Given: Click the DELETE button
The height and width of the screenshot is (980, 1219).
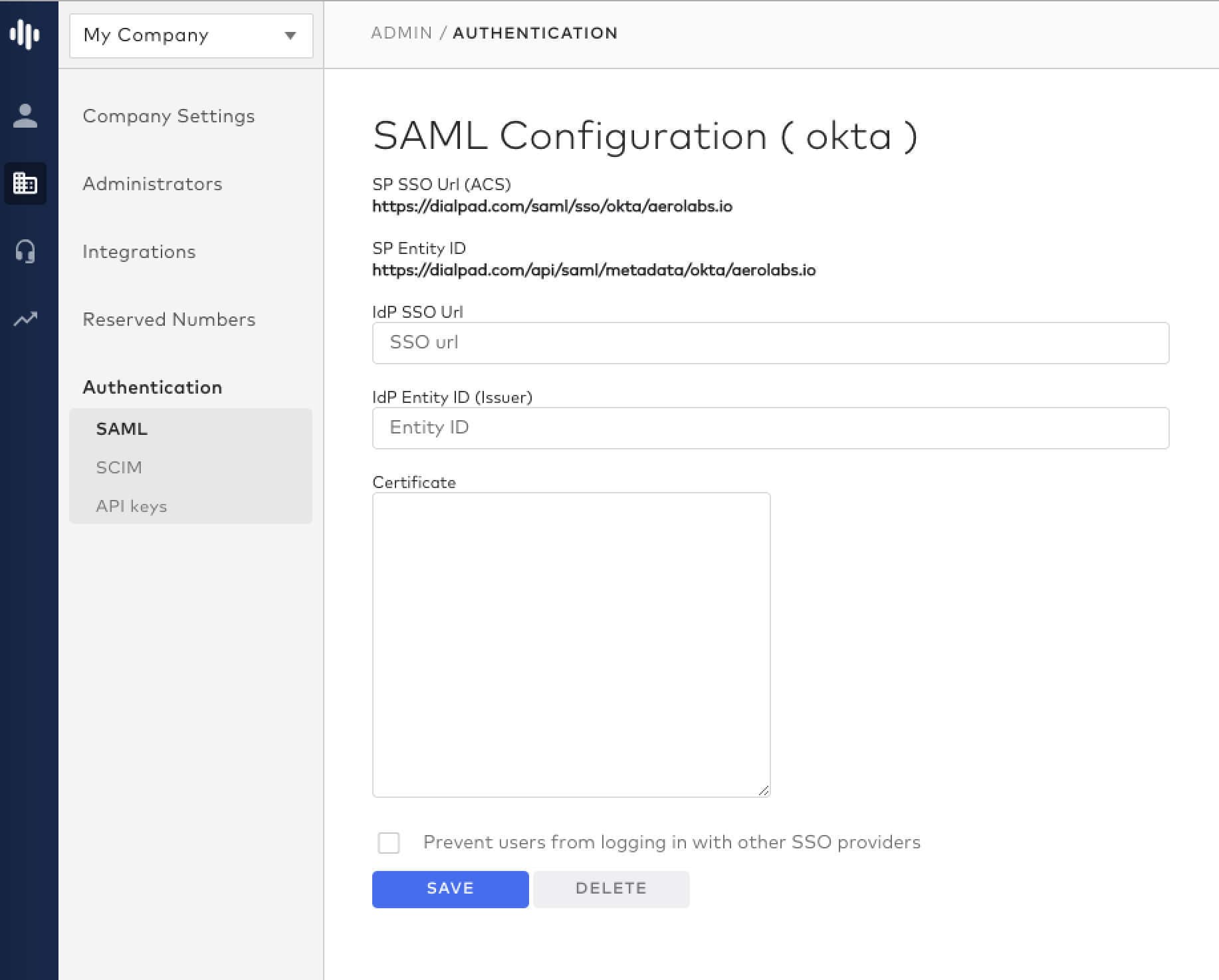Looking at the screenshot, I should (x=611, y=889).
